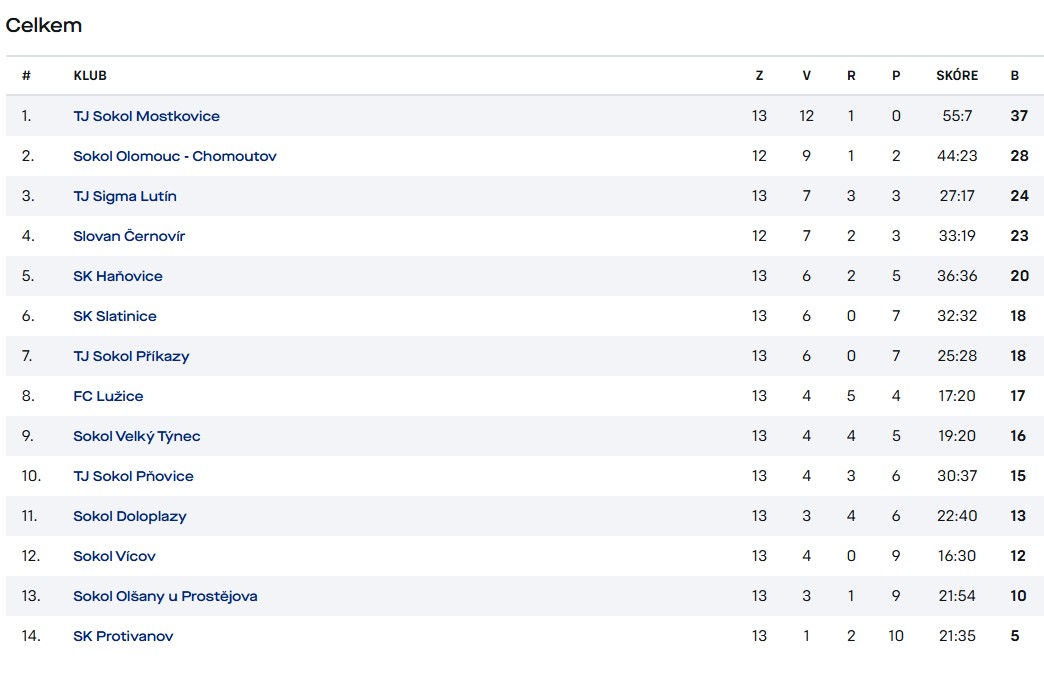
Task: Select the Slovan Černovír team link
Action: [129, 236]
